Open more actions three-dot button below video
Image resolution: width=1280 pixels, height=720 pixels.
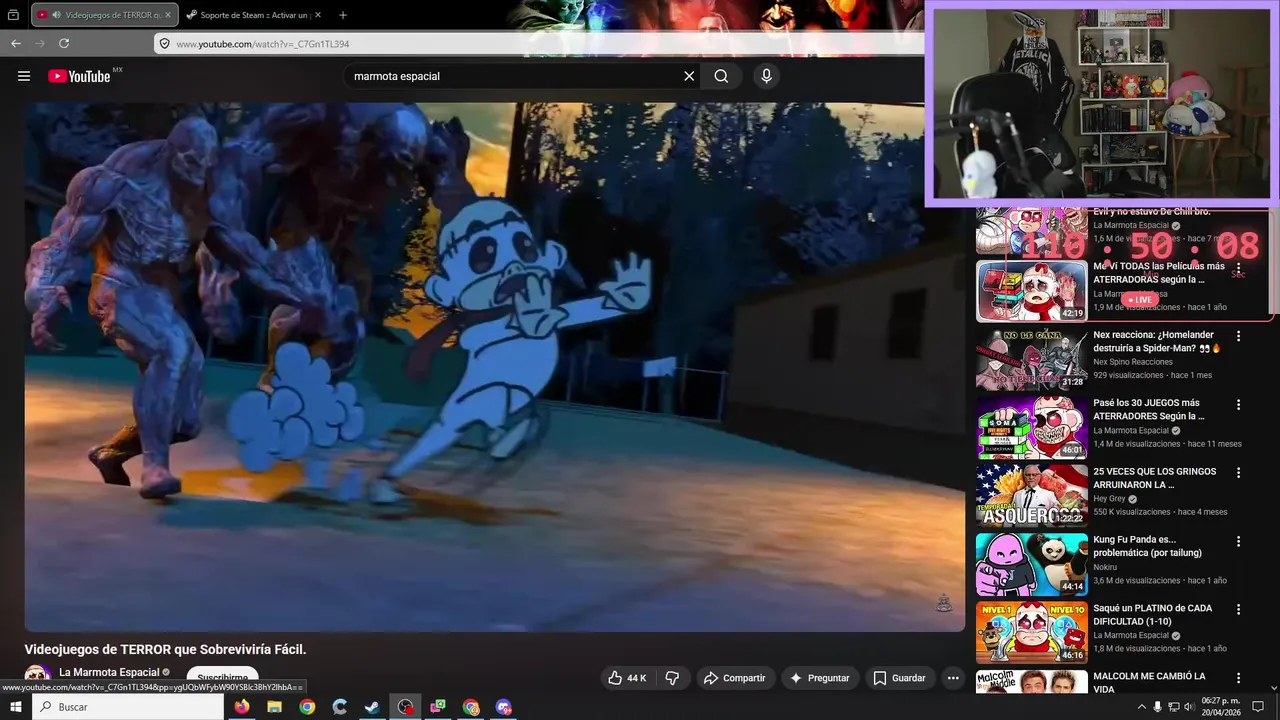click(x=953, y=678)
